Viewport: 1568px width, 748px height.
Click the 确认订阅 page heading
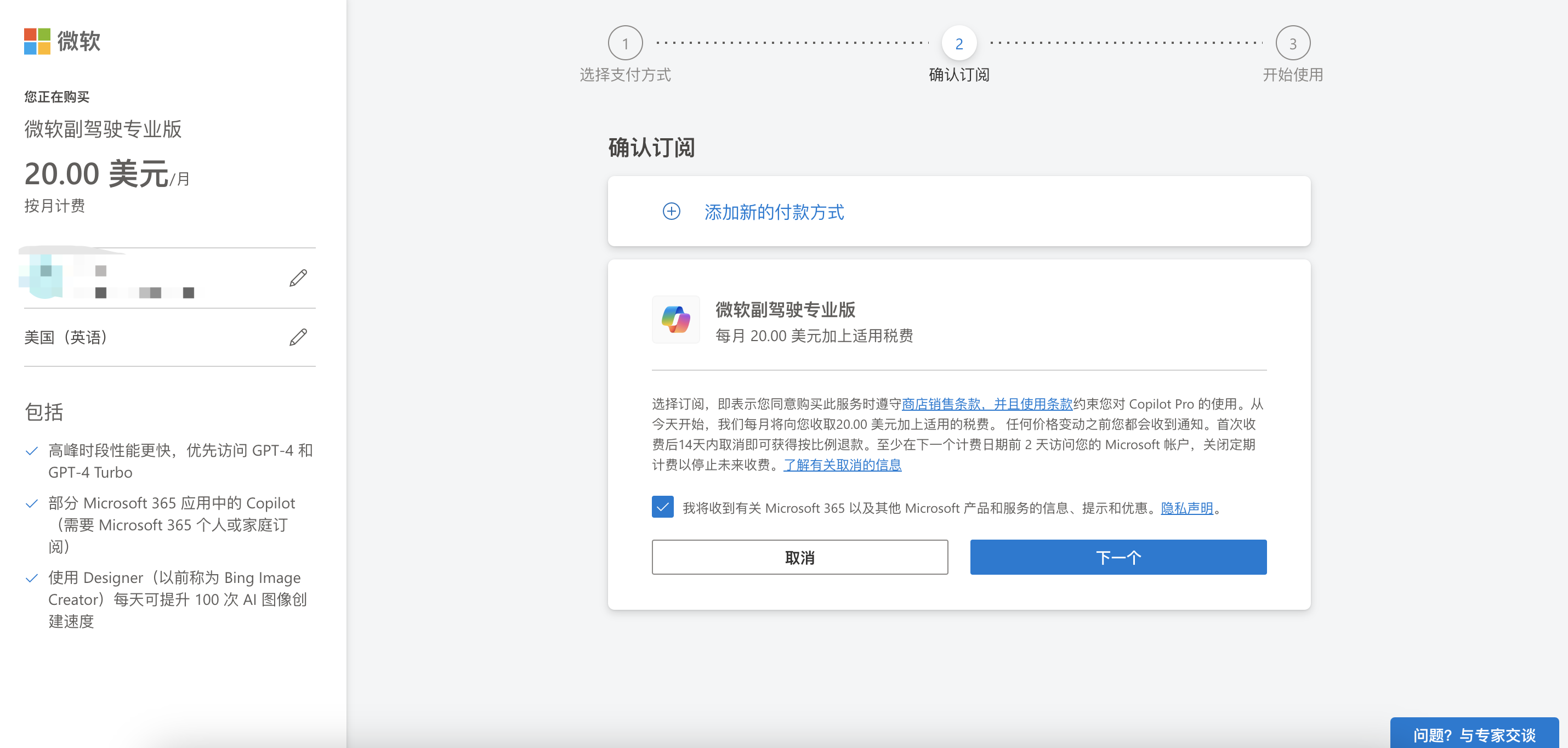651,148
